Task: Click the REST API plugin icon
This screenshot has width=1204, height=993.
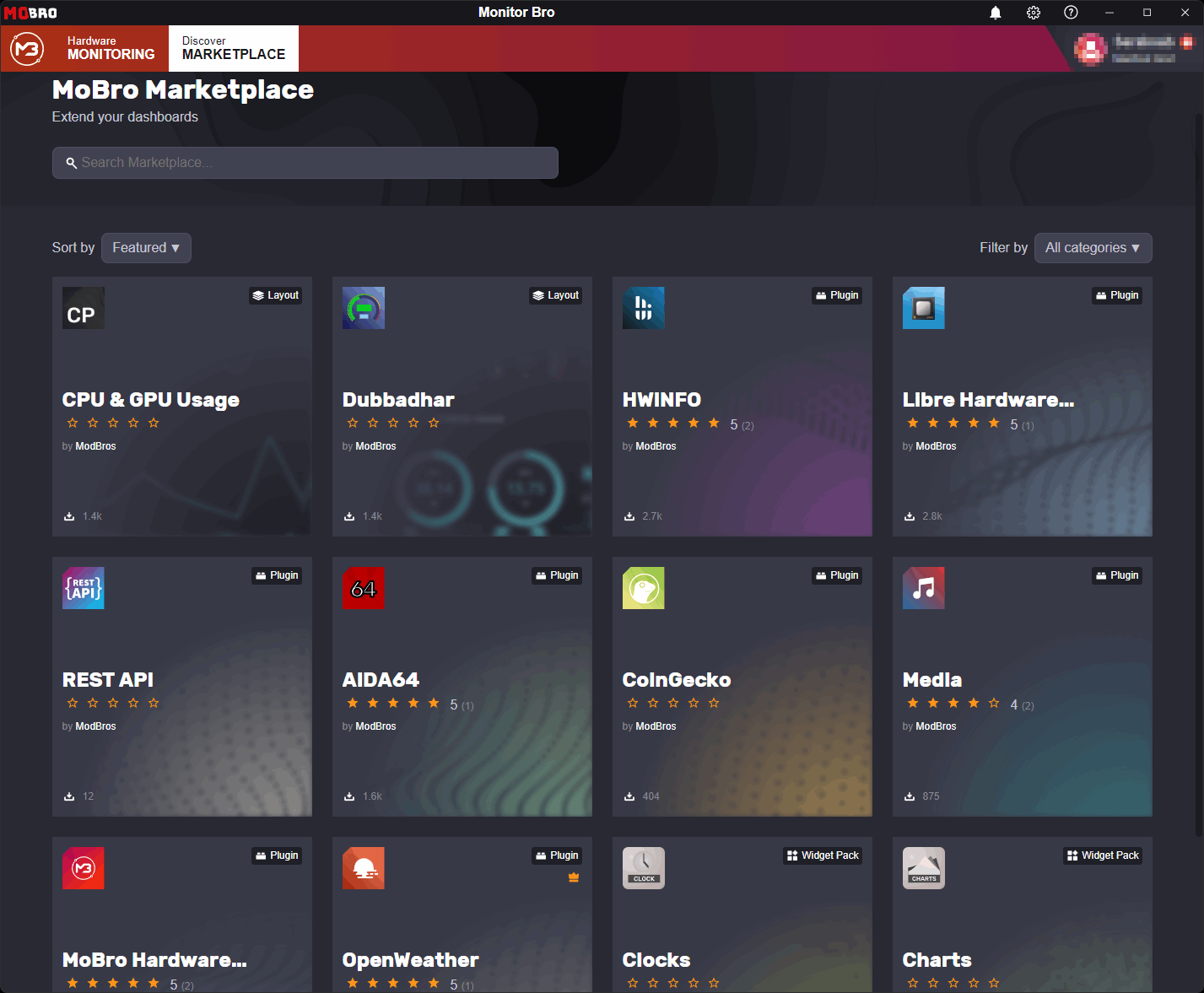Action: tap(84, 588)
